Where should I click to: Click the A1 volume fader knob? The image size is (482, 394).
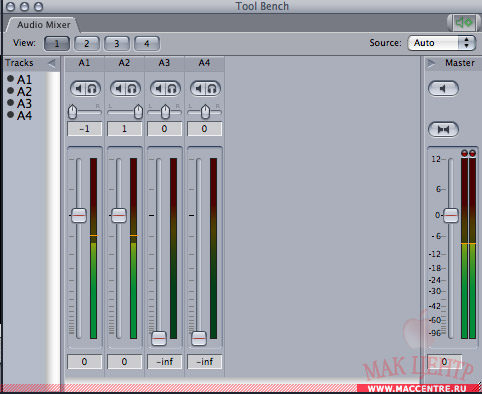(x=79, y=216)
